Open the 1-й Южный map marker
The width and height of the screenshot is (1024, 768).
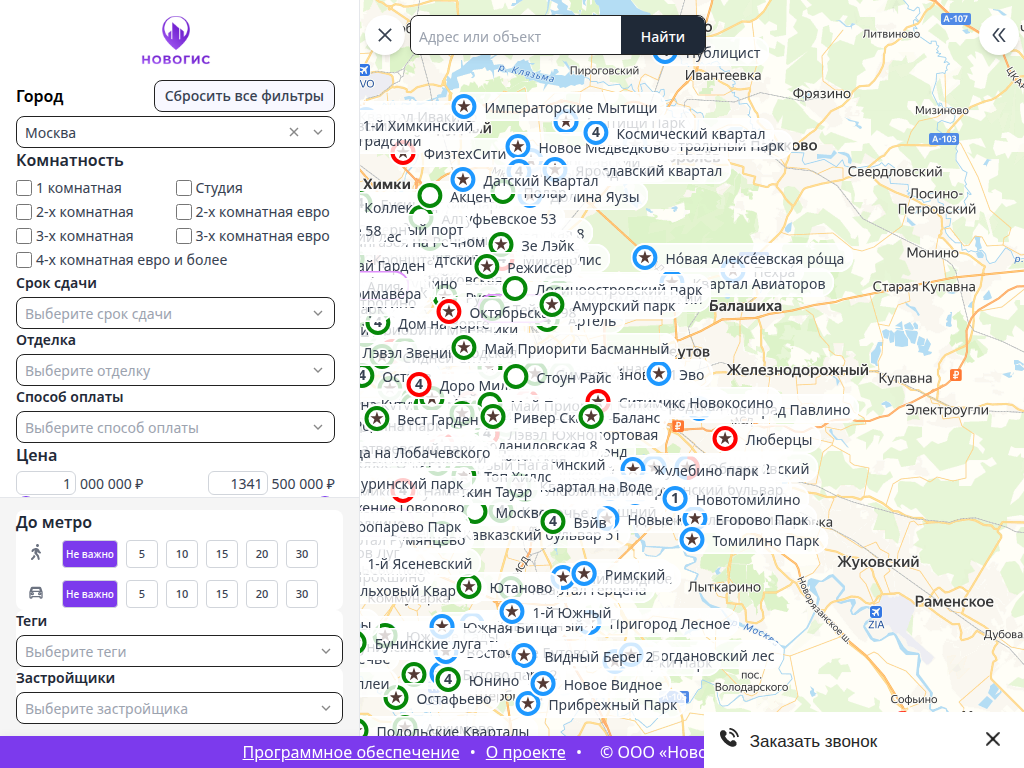click(x=512, y=612)
